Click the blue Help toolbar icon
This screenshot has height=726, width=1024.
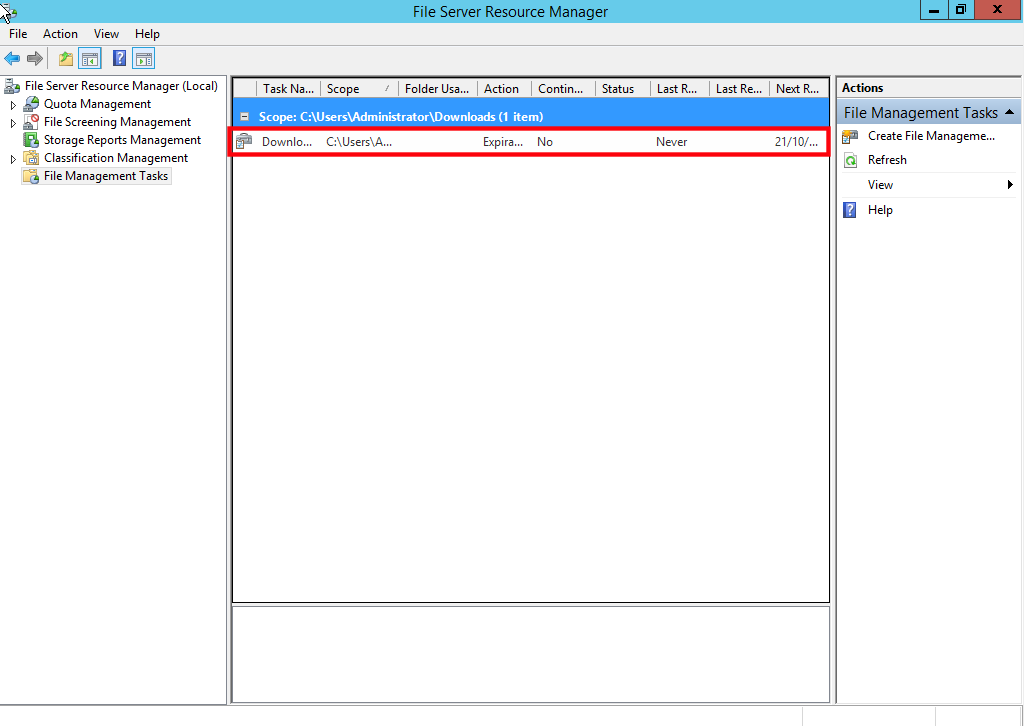pos(119,59)
